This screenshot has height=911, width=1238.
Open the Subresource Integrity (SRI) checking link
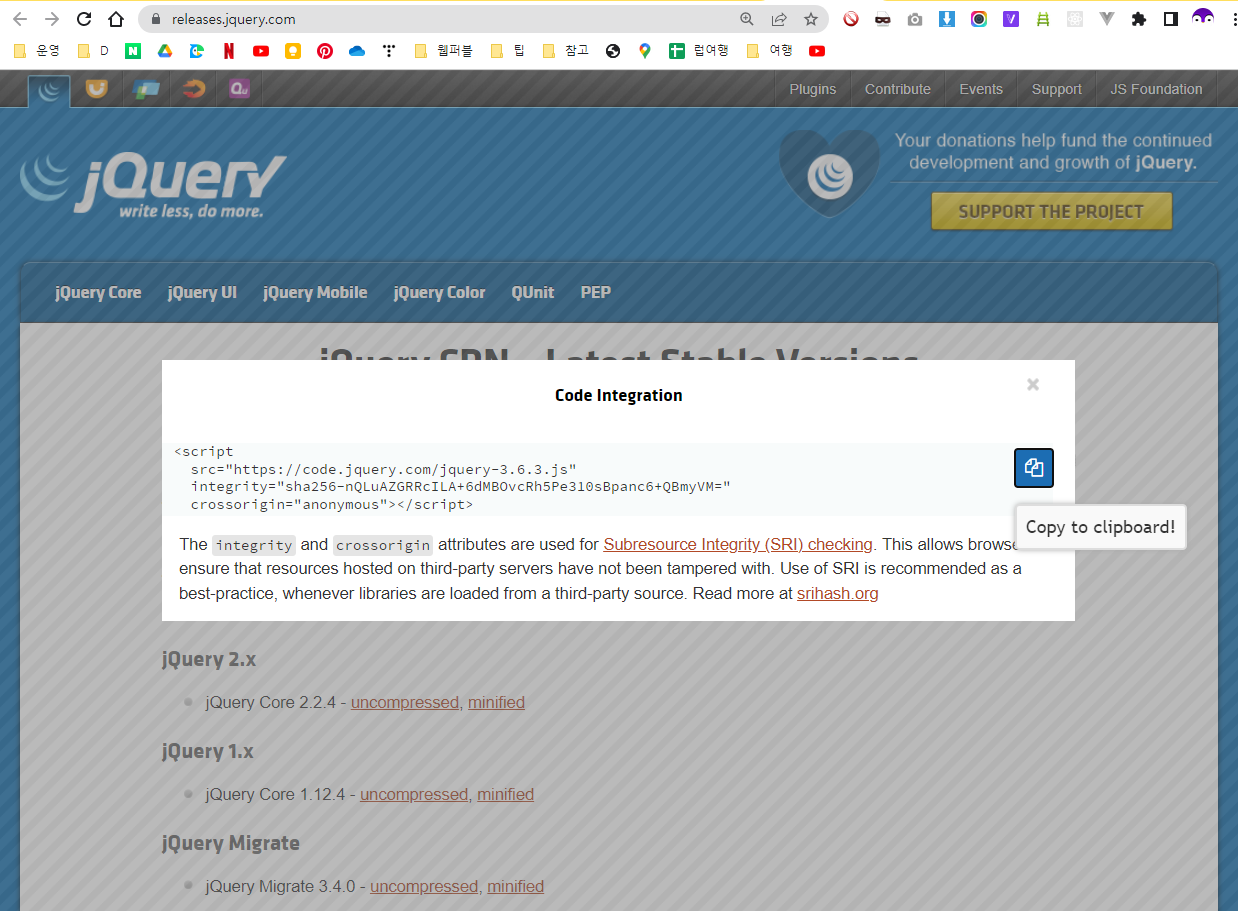(738, 545)
